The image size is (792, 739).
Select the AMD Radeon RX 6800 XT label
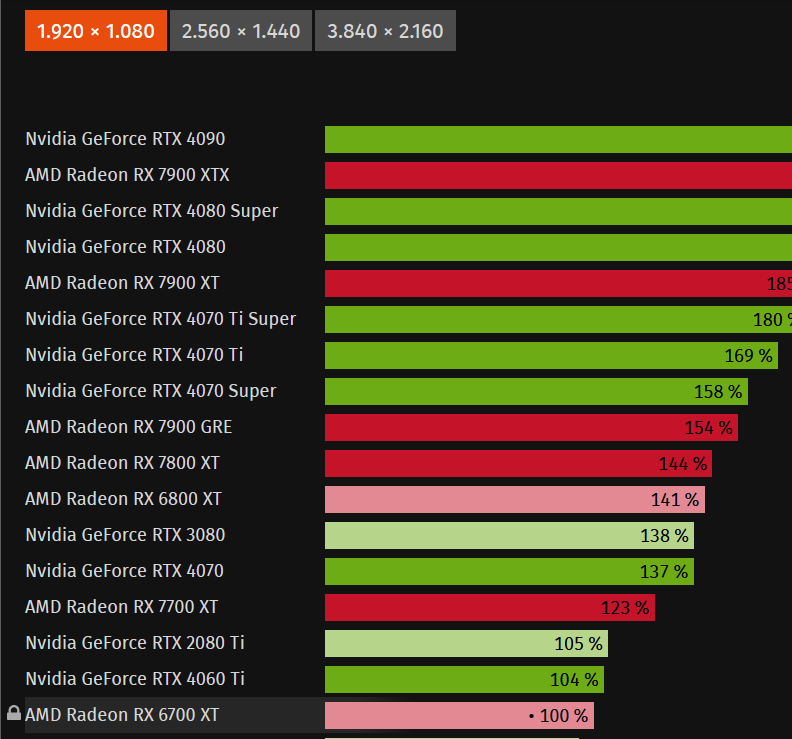[x=123, y=499]
